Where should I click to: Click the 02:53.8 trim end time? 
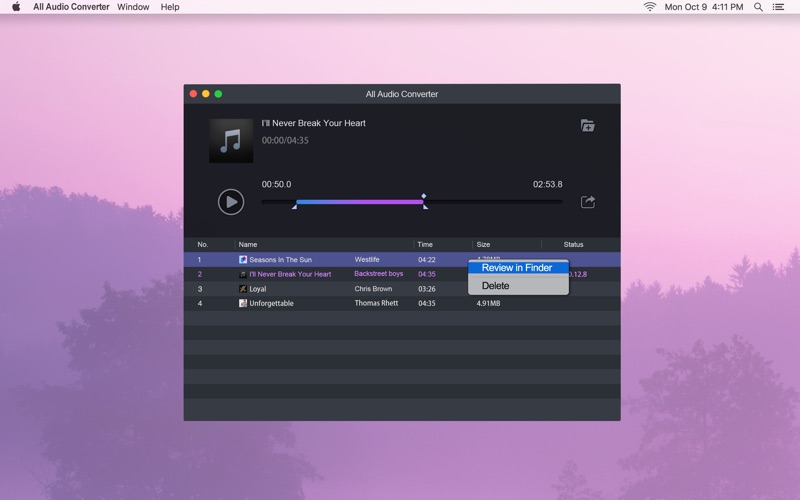pos(547,184)
